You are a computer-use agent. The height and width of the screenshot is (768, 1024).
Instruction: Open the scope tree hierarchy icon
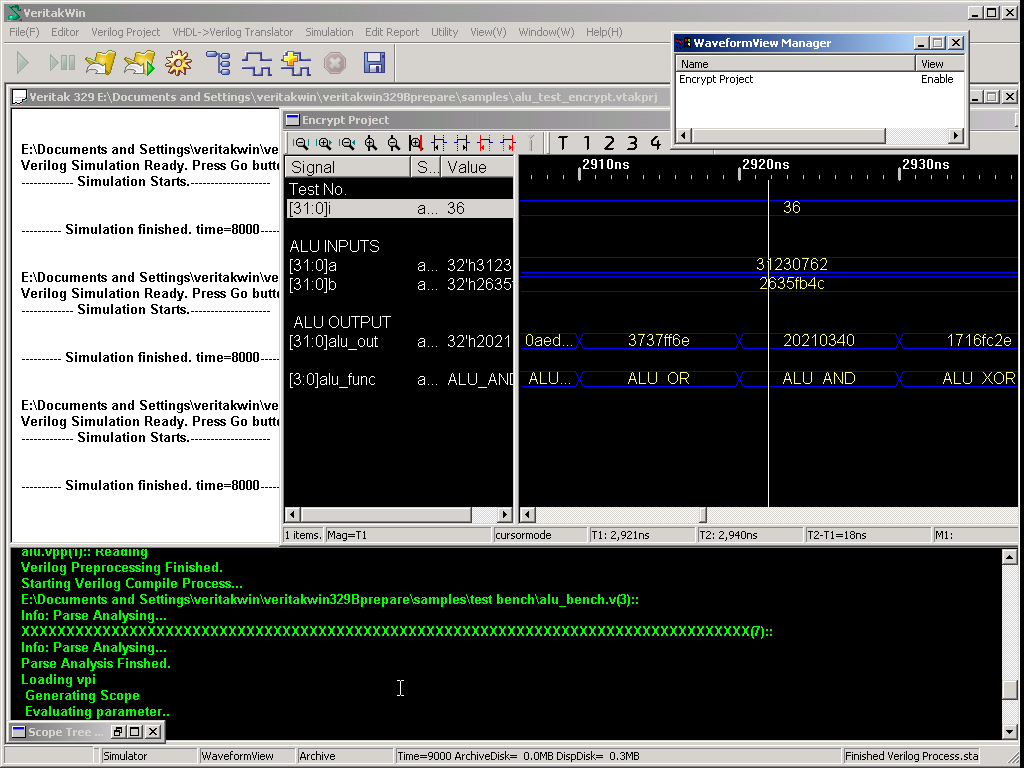tap(218, 64)
